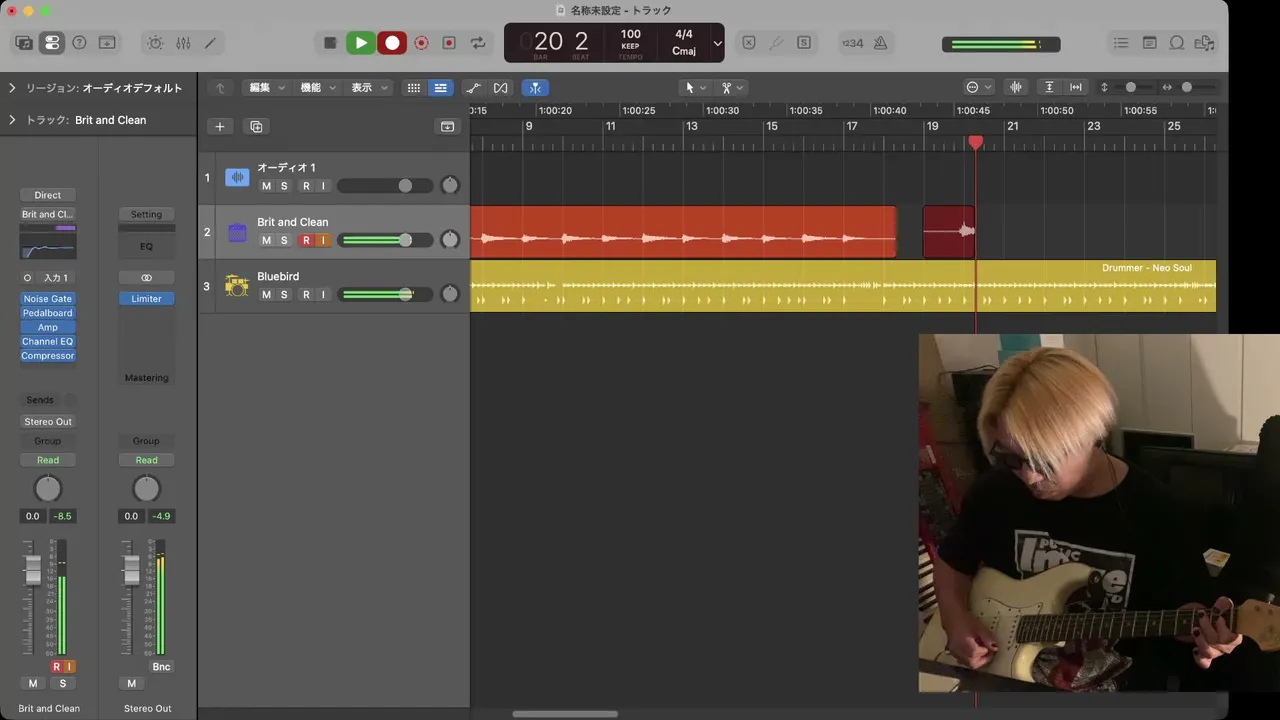Viewport: 1280px width, 720px height.
Task: Open the snap mode dropdown
Action: coord(979,88)
